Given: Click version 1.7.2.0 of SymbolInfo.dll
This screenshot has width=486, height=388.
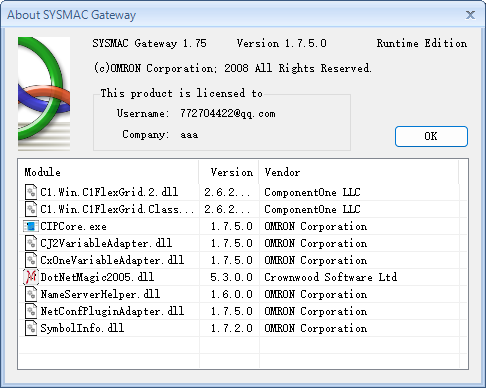Looking at the screenshot, I should pyautogui.click(x=231, y=328).
